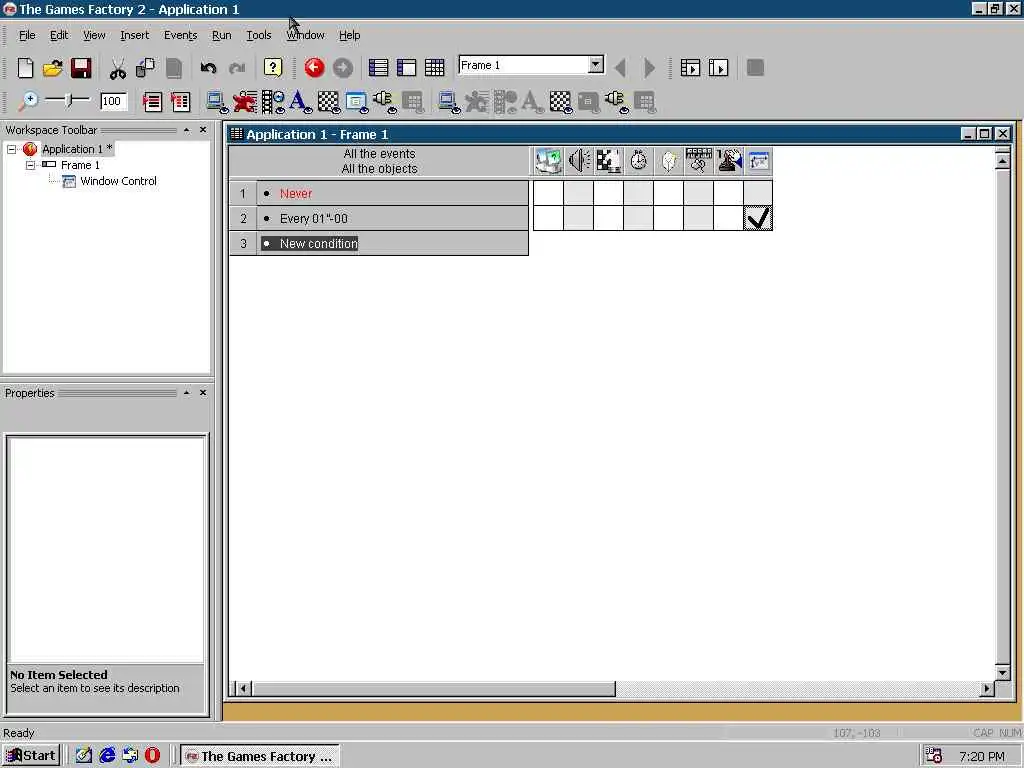This screenshot has width=1024, height=768.
Task: Open the File menu
Action: (x=27, y=35)
